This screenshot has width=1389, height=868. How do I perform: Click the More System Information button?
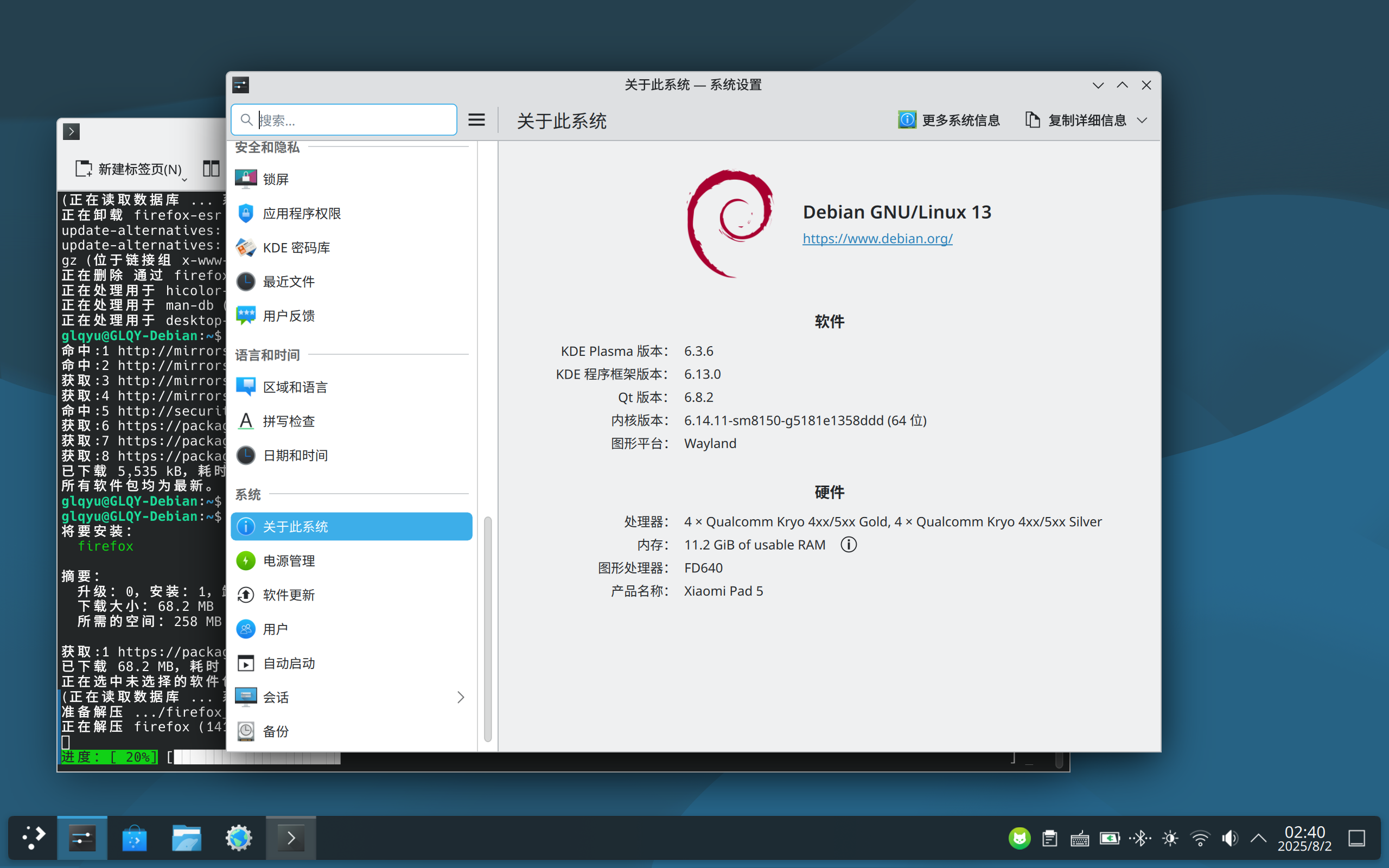point(949,120)
